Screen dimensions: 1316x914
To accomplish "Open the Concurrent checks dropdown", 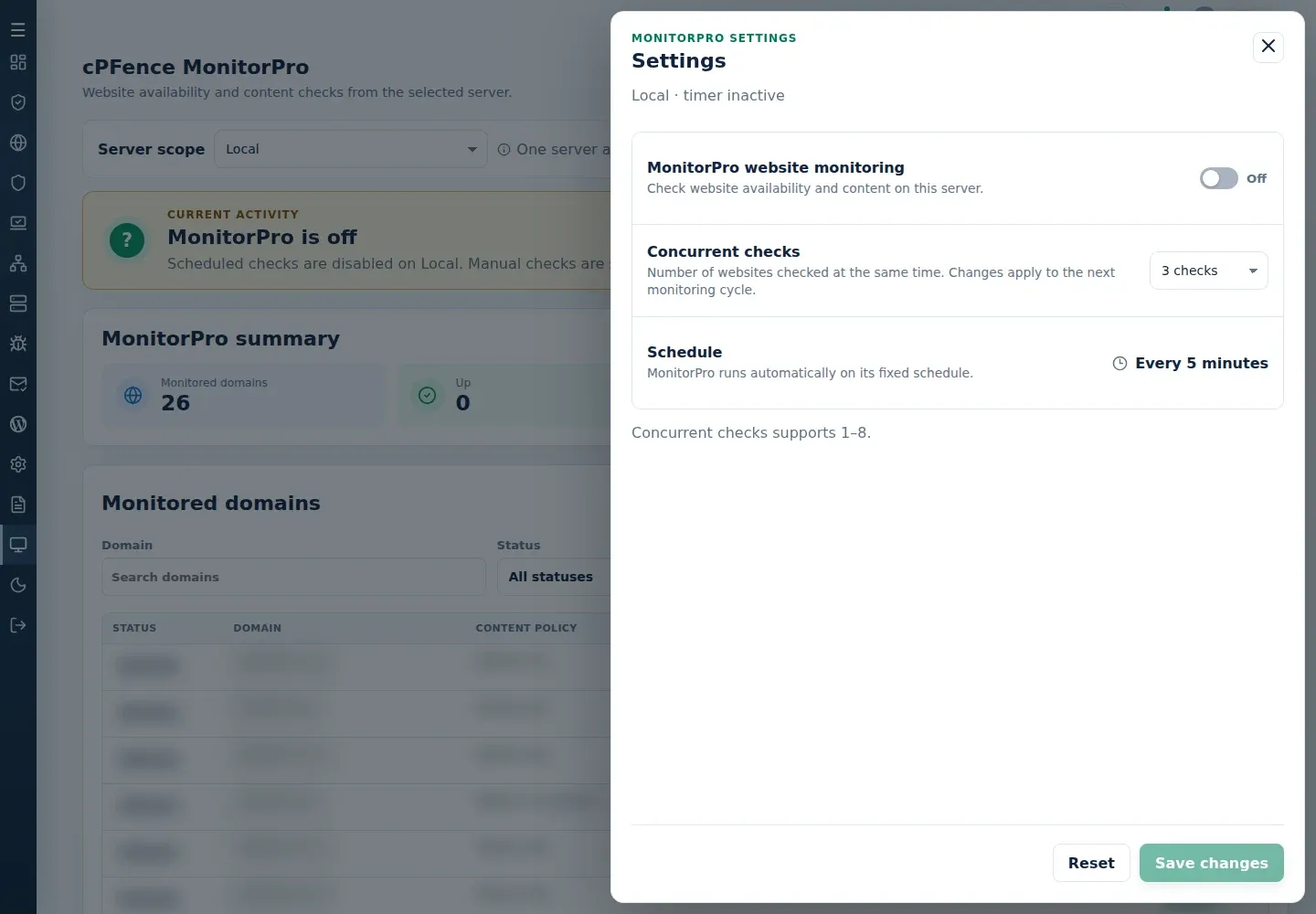I will (1208, 271).
